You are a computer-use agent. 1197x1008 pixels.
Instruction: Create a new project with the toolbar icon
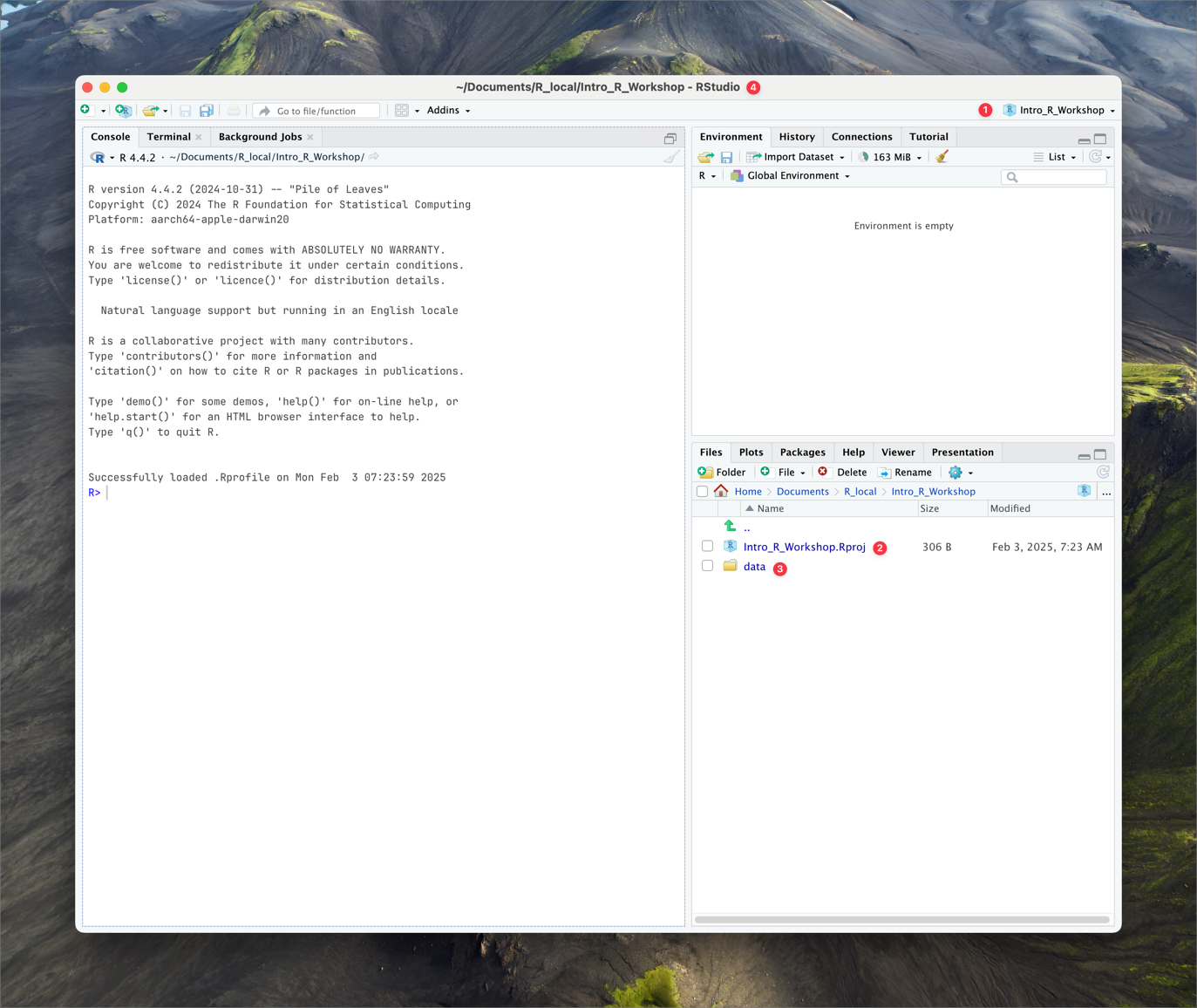(x=123, y=111)
